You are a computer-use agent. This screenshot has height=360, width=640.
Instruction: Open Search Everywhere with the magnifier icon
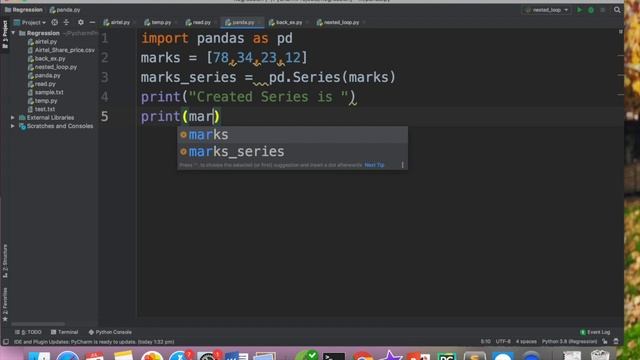tap(617, 10)
